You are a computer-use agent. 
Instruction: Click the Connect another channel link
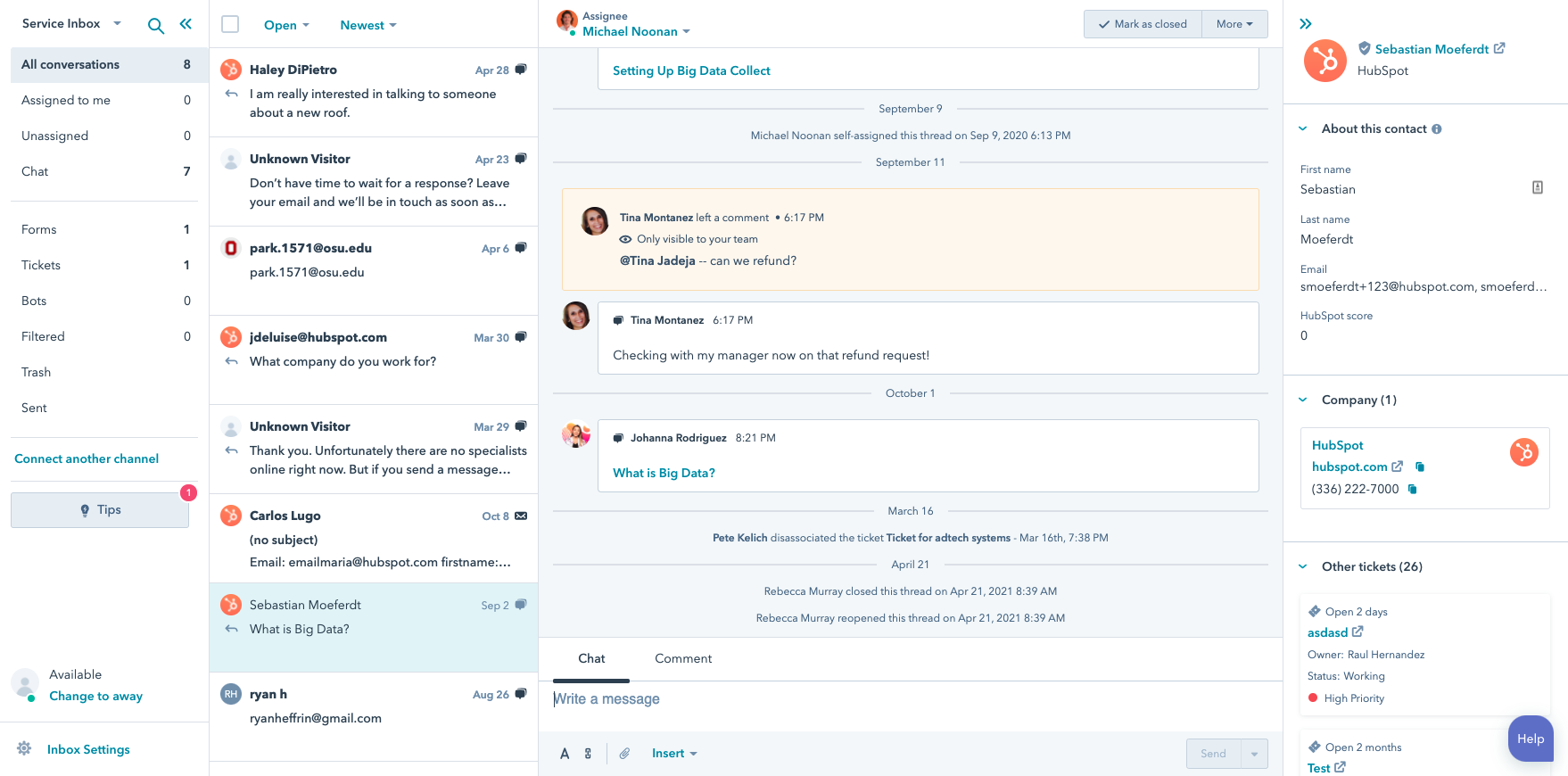coord(87,459)
